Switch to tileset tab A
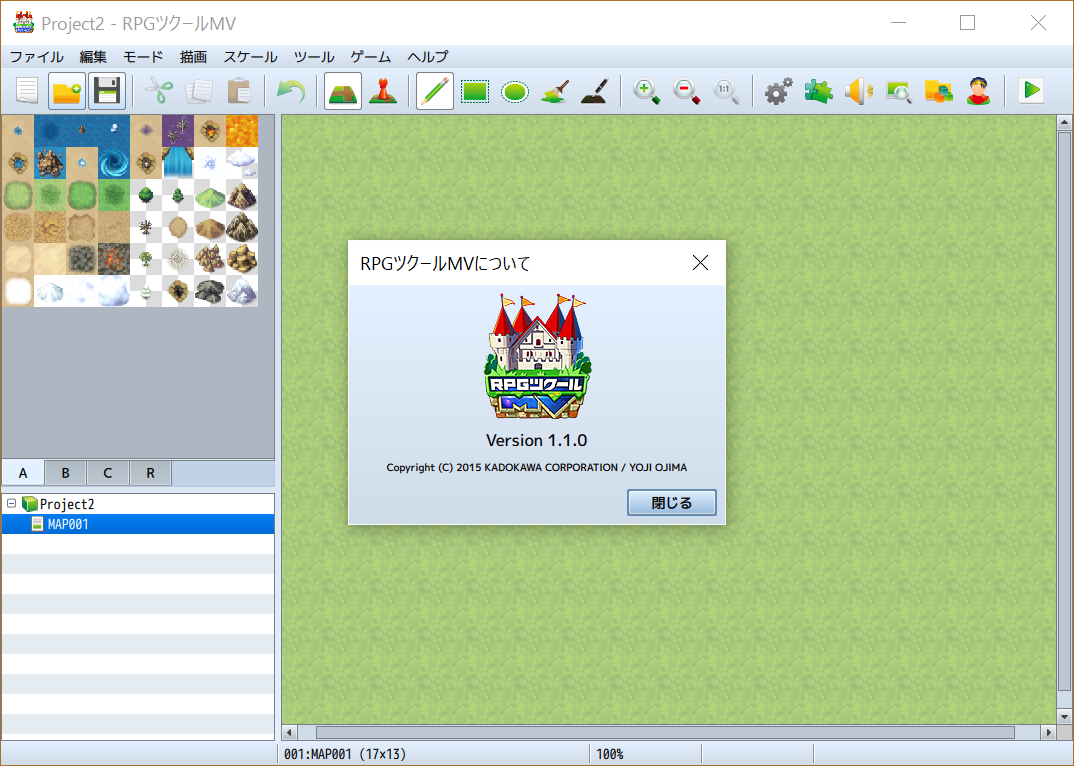Screen dimensions: 1074x766 click(23, 473)
